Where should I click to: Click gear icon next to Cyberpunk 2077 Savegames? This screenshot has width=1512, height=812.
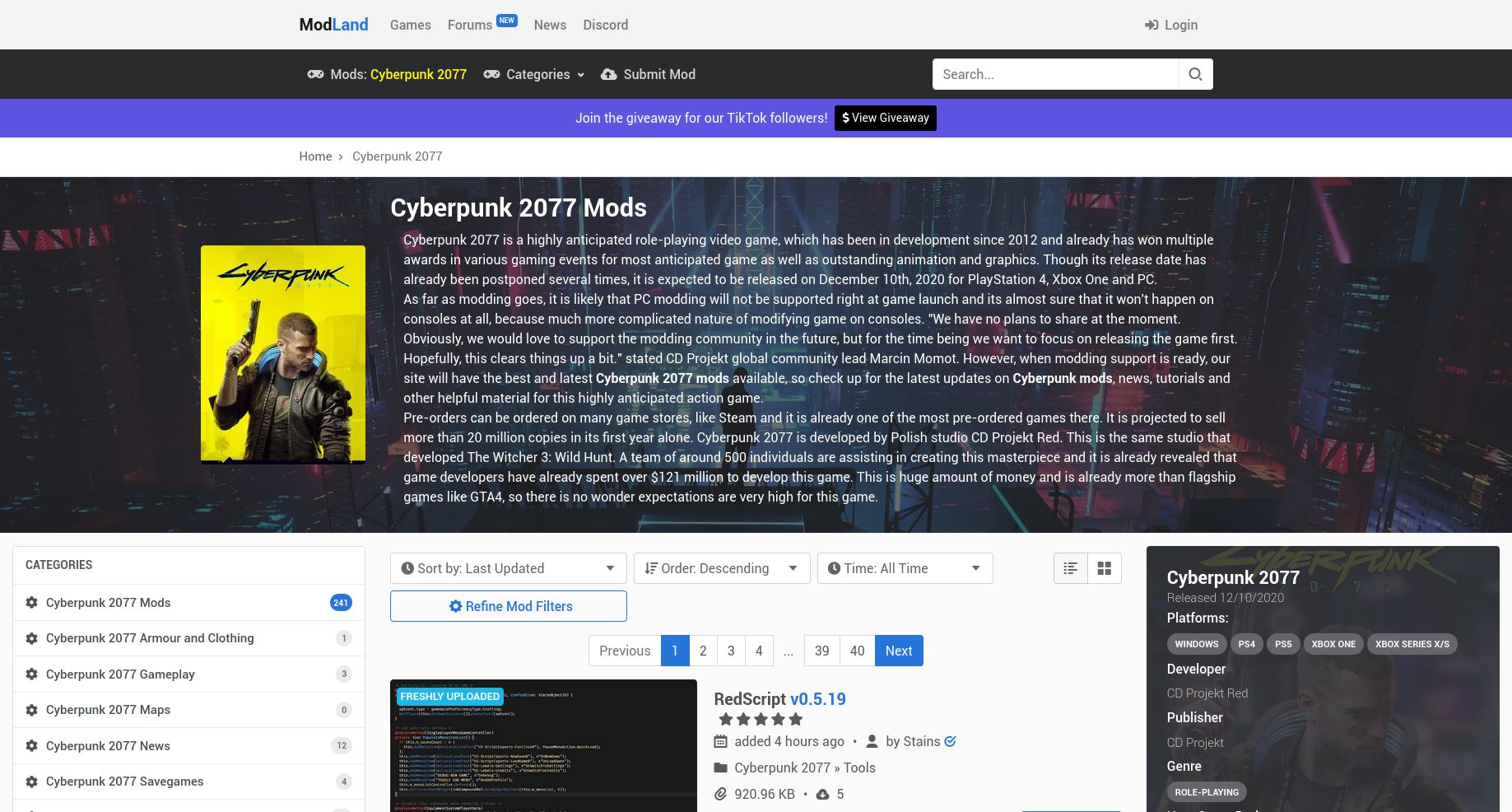pos(31,782)
